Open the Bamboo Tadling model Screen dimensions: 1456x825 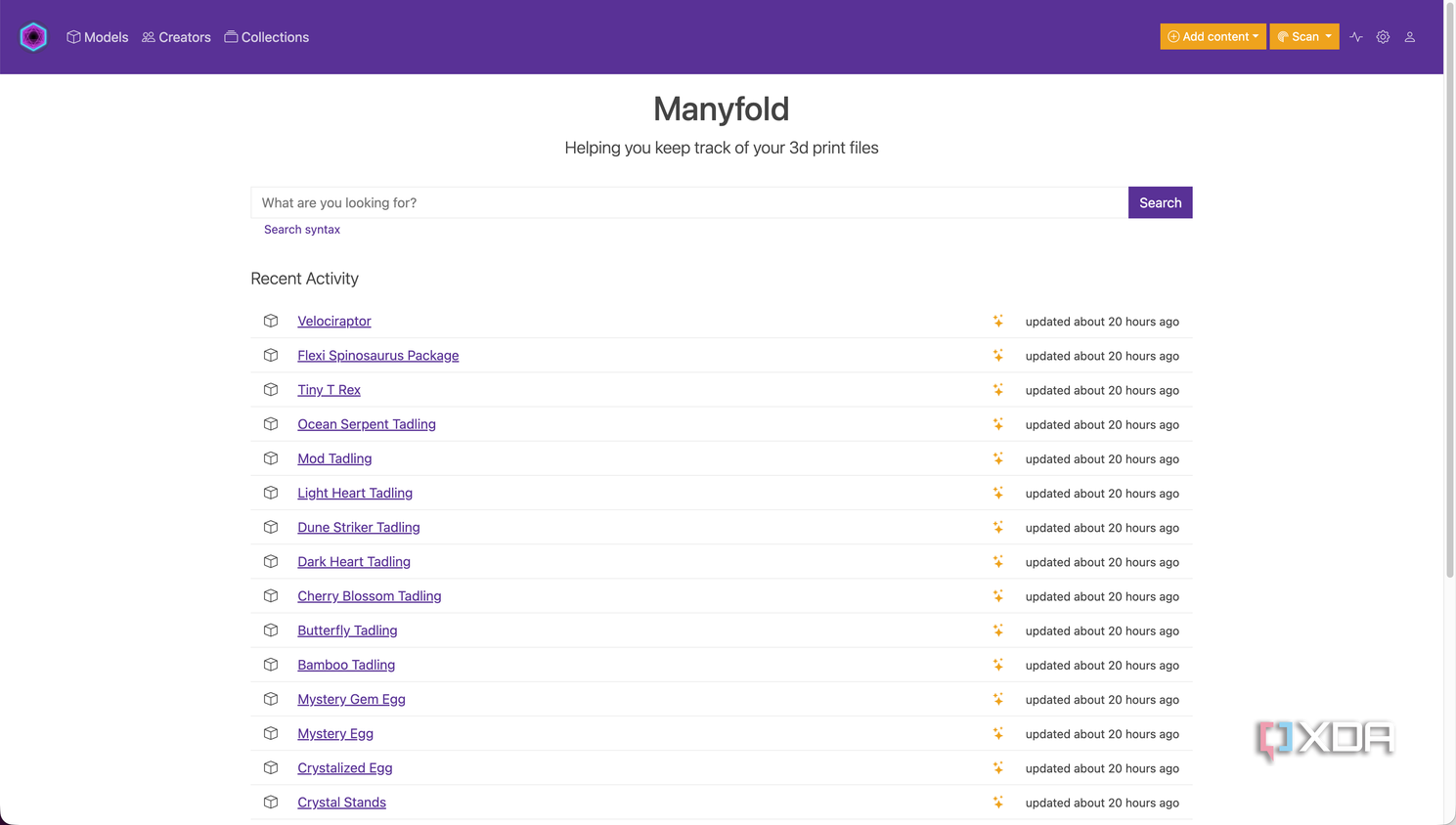point(346,665)
